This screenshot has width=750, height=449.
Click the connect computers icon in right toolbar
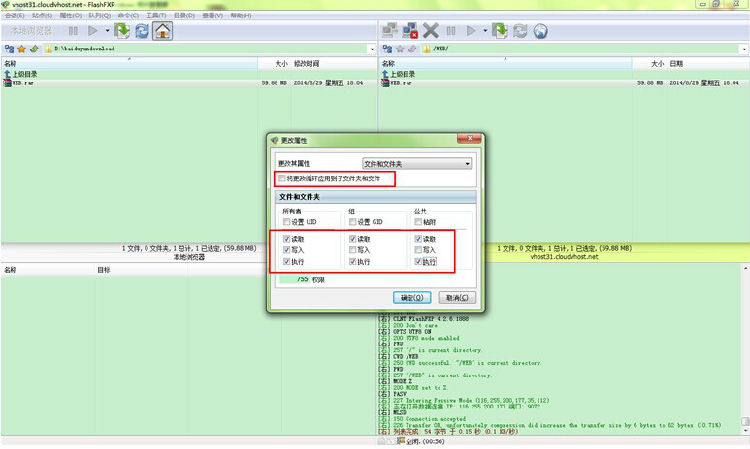(x=391, y=31)
